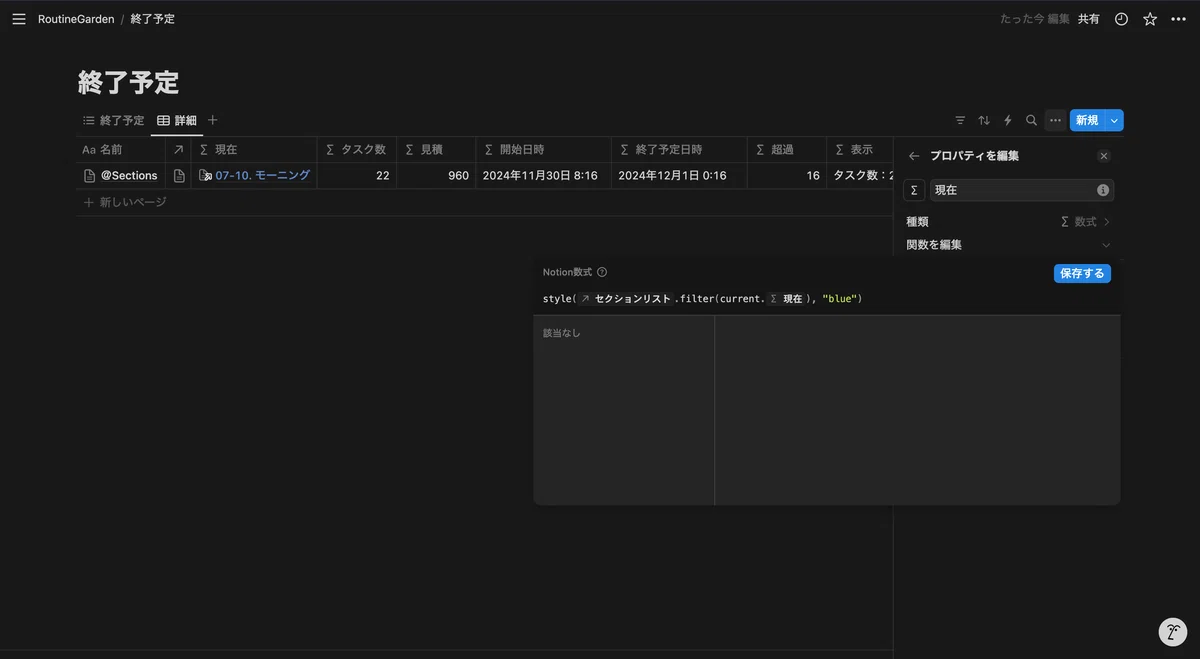
Task: Open the sort arrows icon
Action: 984,120
